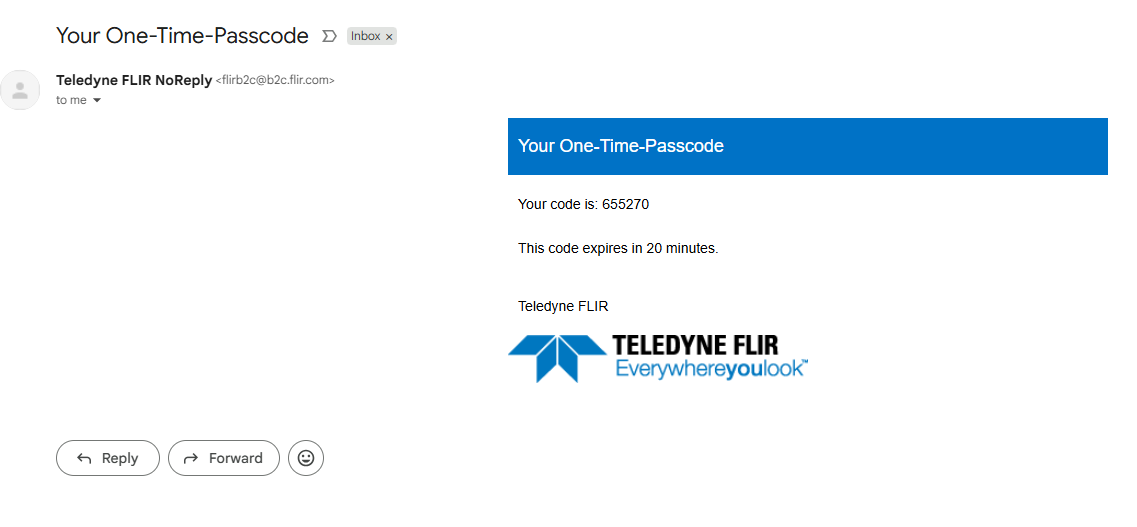Viewport: 1137px width, 527px height.
Task: Expand recipient details arrow beside 'to me'
Action: coord(97,101)
